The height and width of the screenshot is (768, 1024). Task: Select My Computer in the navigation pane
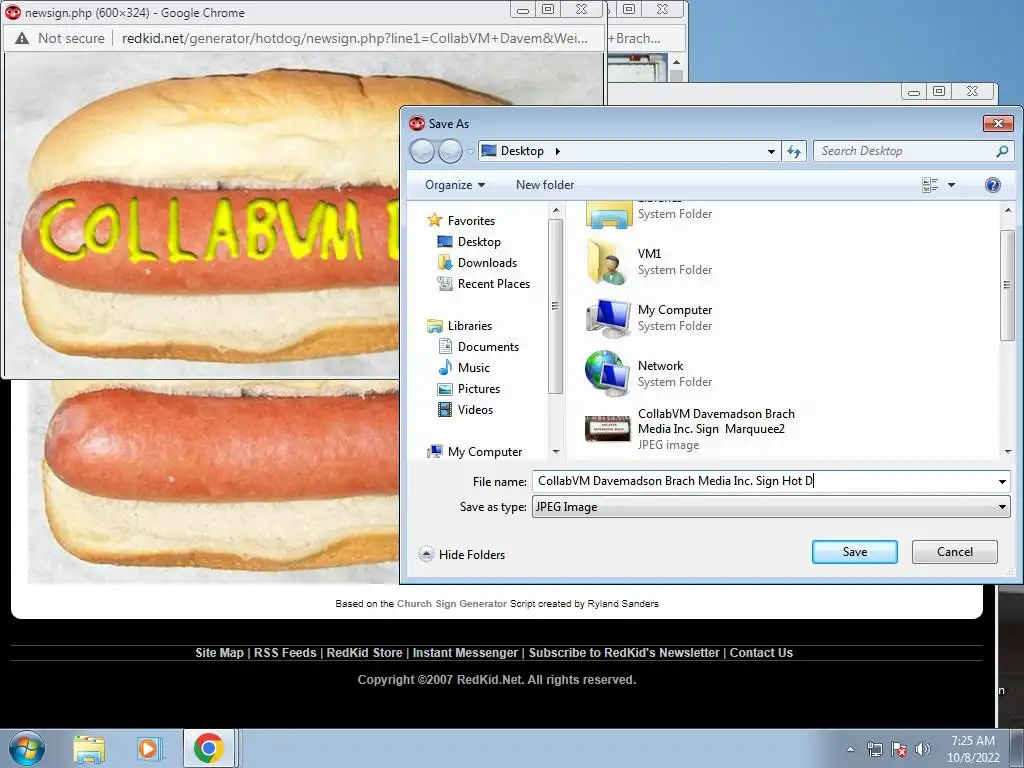[474, 452]
